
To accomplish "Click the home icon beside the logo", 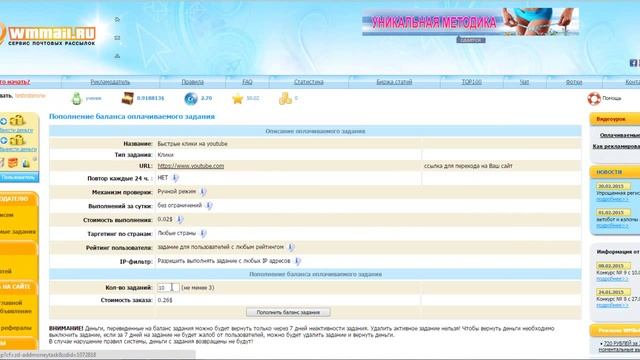I will click(x=117, y=19).
